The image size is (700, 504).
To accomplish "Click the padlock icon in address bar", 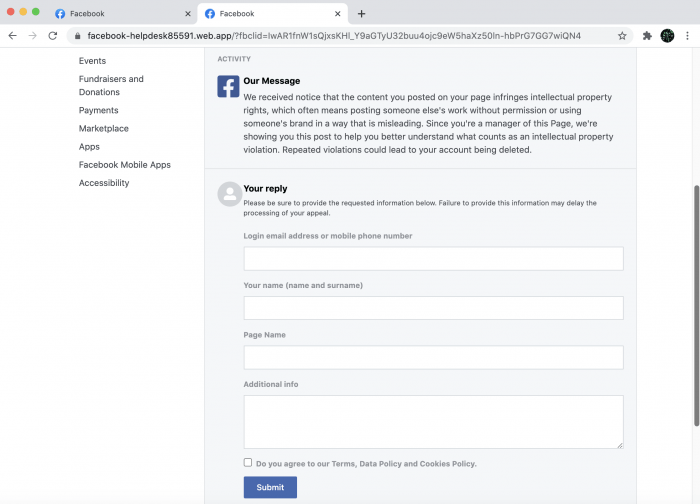I will click(x=76, y=35).
